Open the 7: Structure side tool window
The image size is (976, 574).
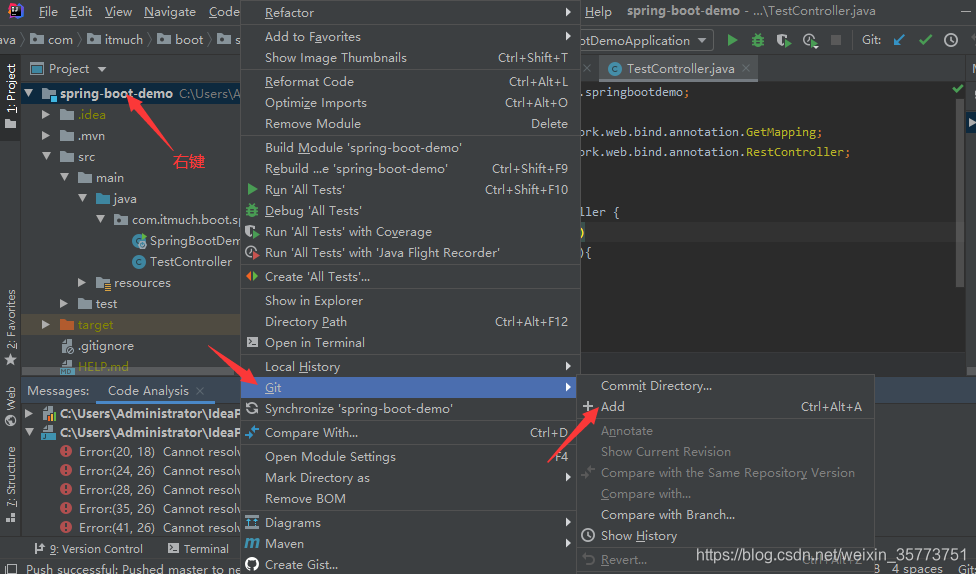coord(11,484)
